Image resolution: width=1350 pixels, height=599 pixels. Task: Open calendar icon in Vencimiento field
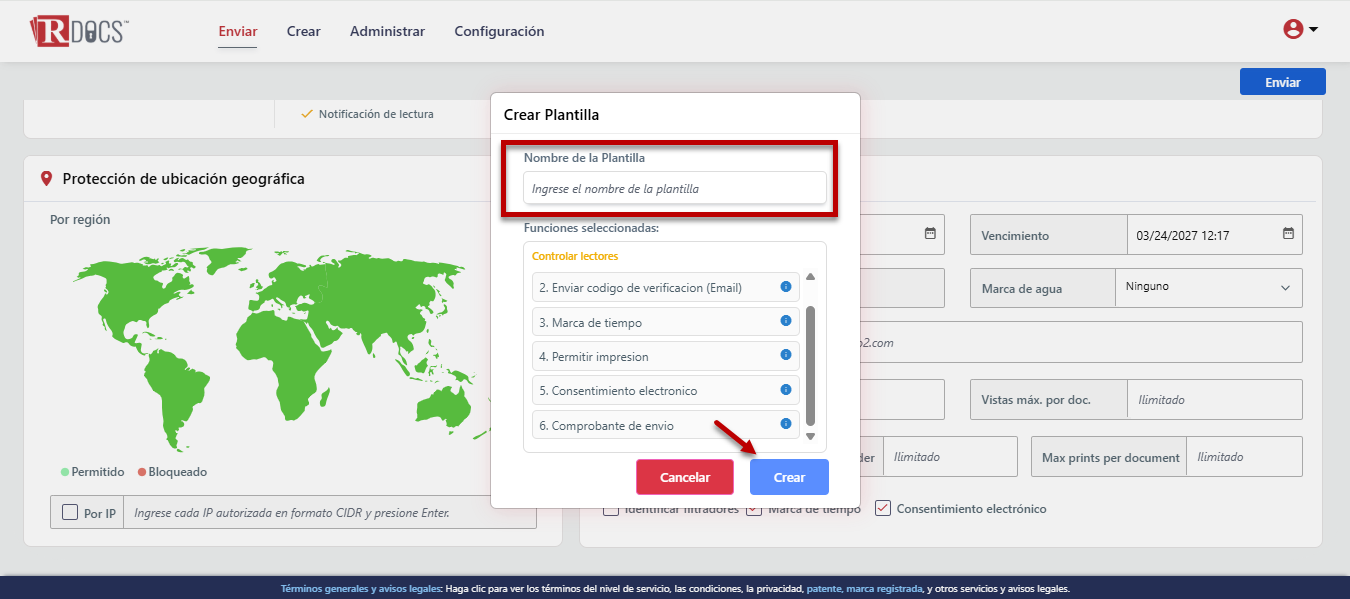(1288, 234)
